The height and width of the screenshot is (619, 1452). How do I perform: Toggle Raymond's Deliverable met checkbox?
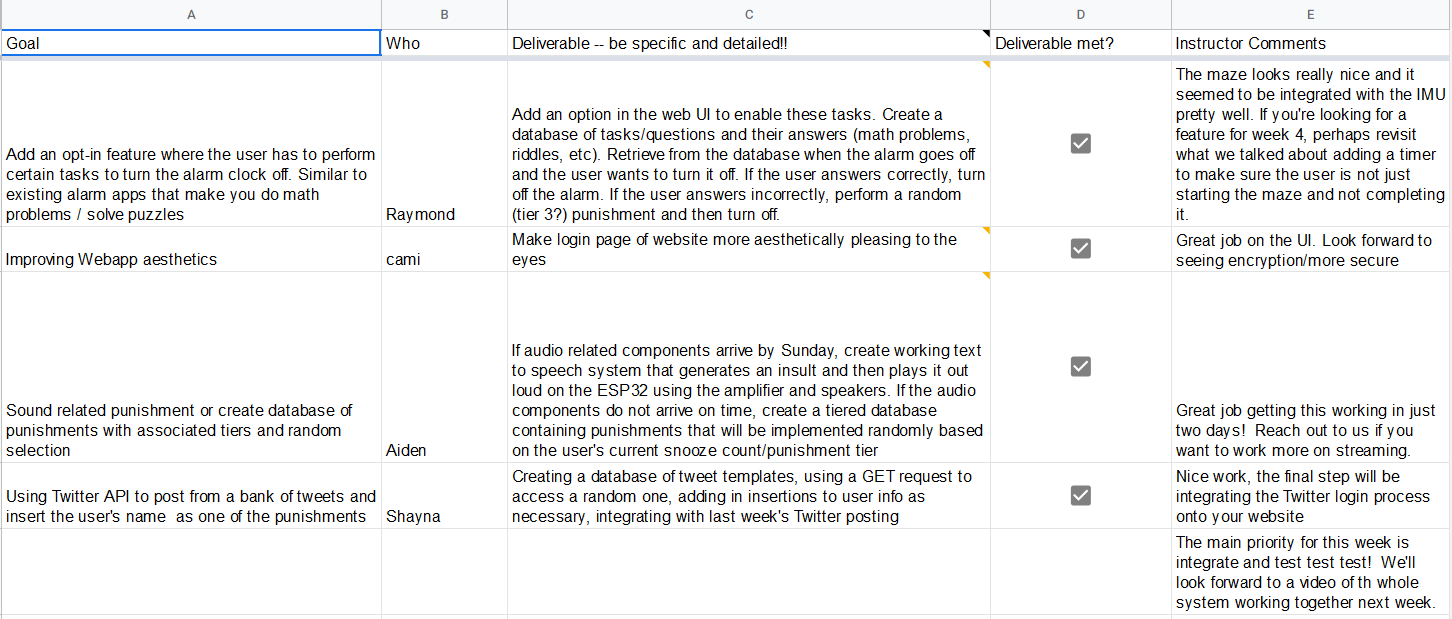point(1080,143)
